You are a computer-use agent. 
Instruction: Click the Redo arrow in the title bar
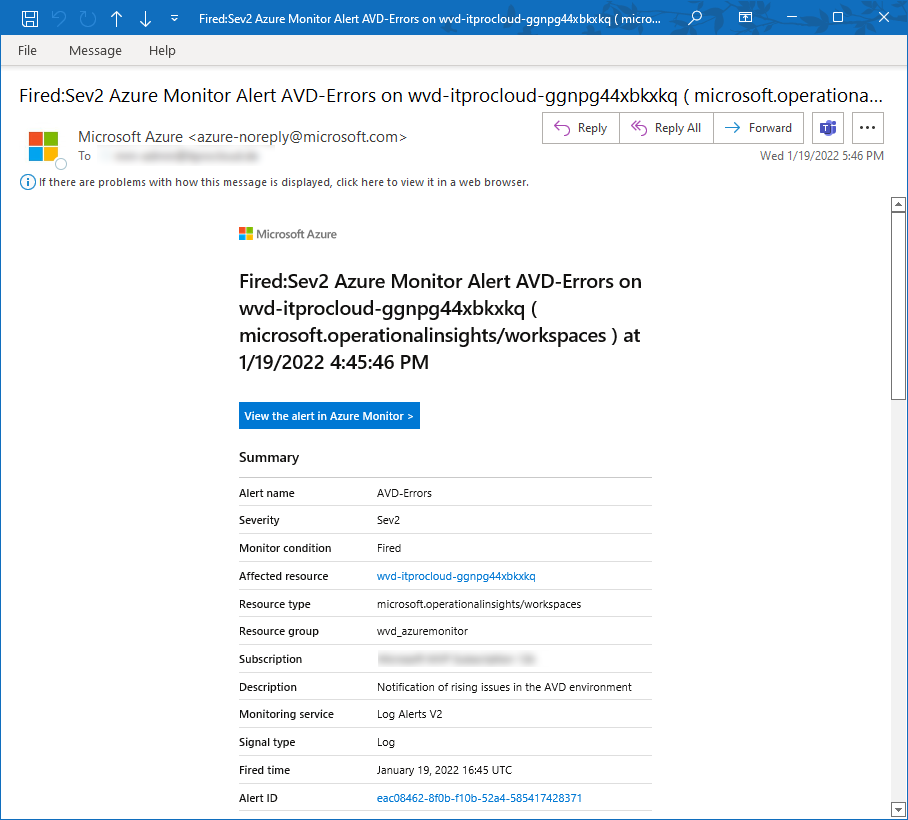(x=87, y=19)
